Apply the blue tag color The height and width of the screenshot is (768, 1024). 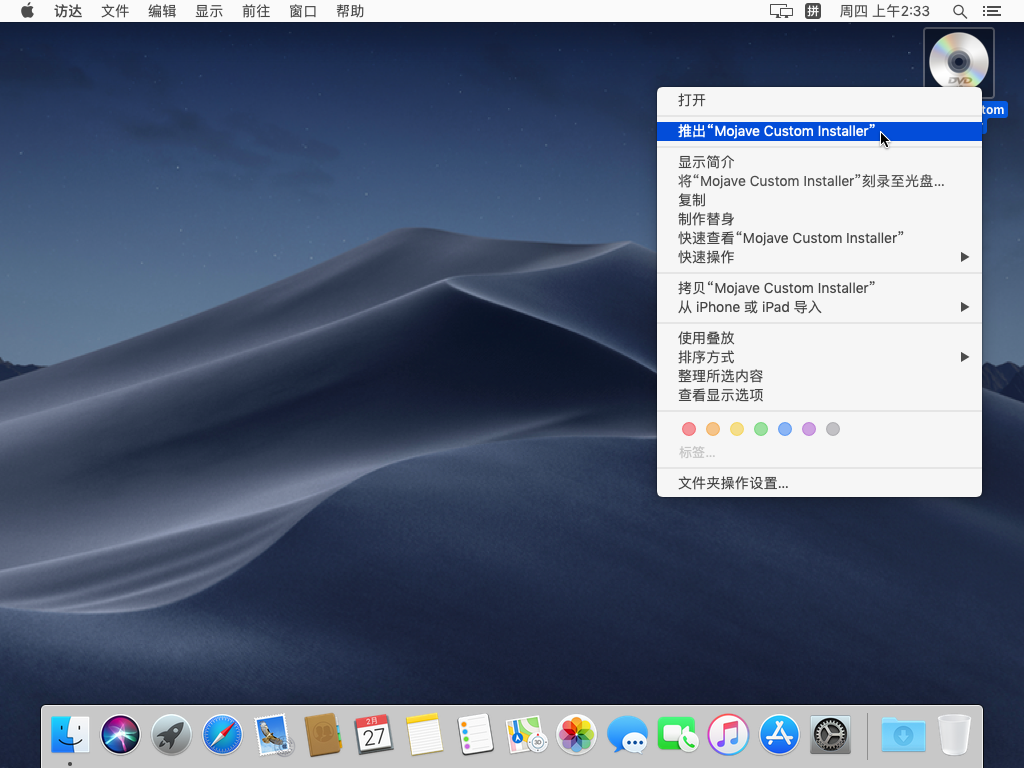pos(785,429)
